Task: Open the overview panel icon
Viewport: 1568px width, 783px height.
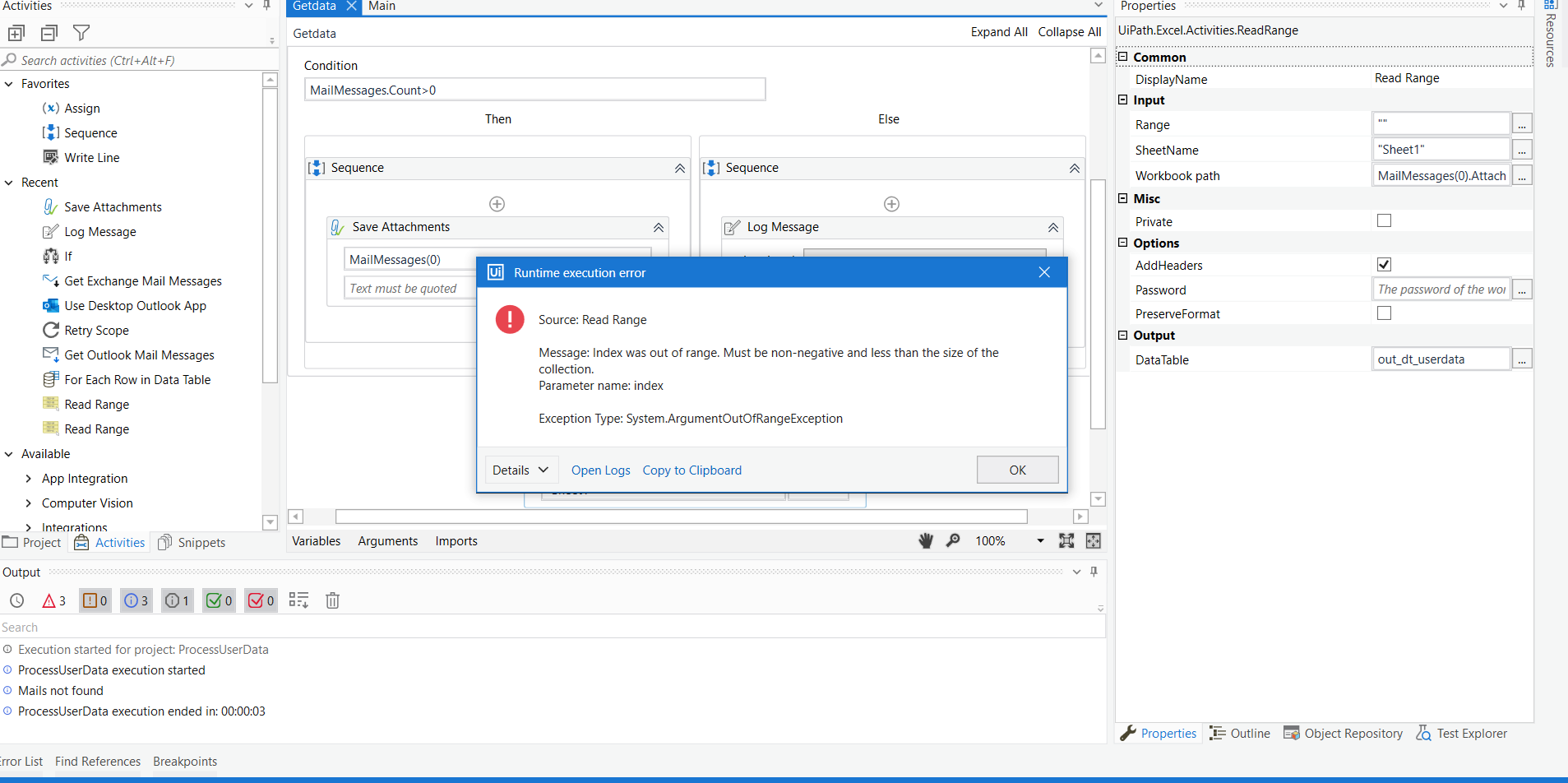Action: (x=1094, y=541)
